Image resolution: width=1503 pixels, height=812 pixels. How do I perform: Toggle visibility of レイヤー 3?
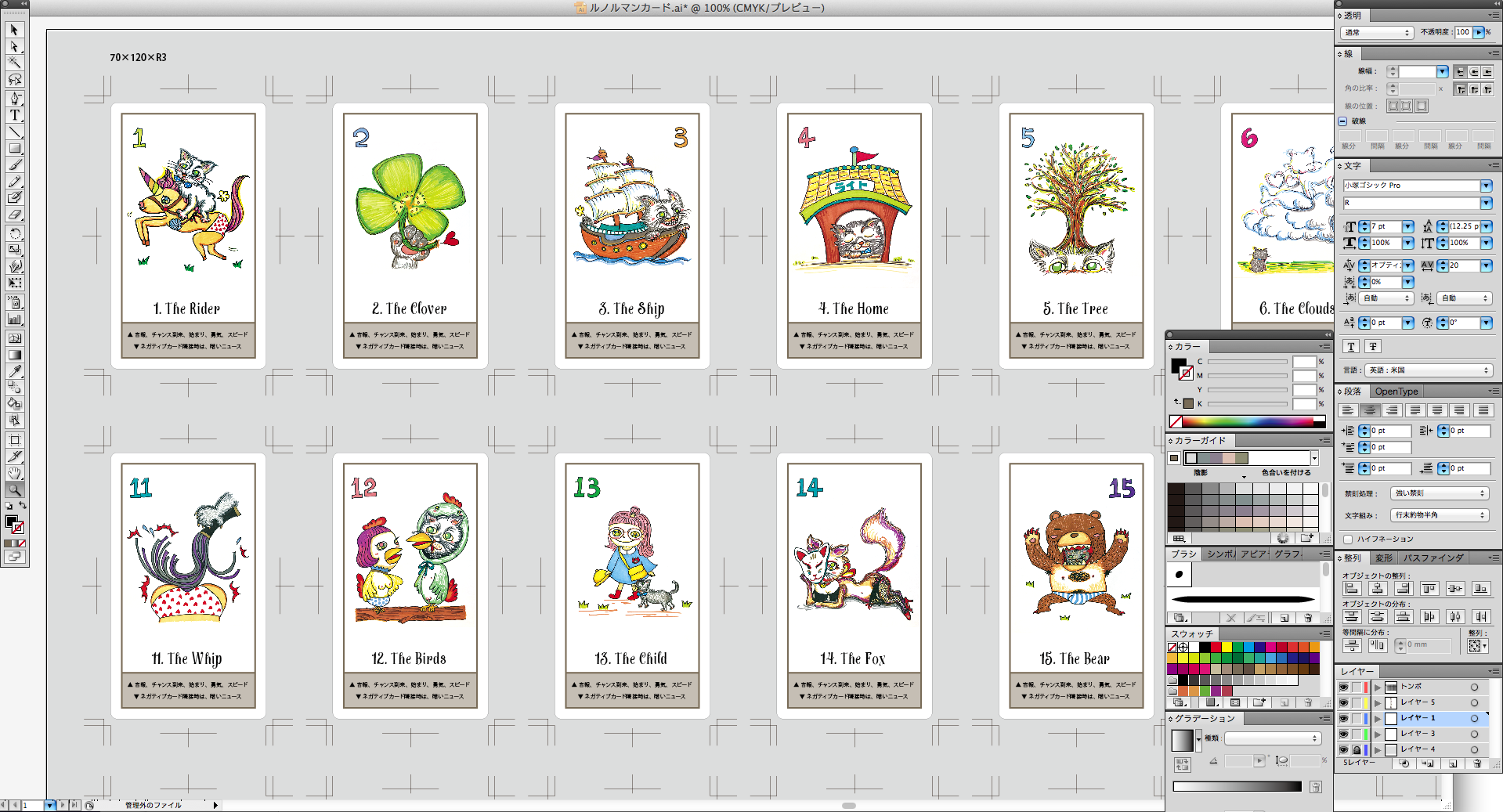click(x=1344, y=734)
